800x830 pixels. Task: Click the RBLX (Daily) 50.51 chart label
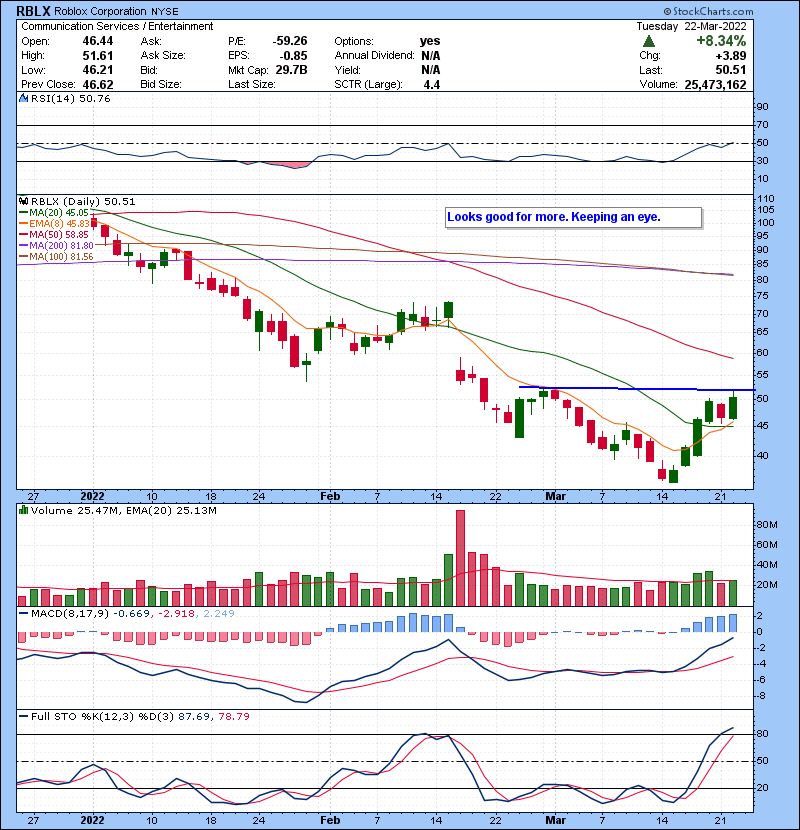(x=83, y=202)
